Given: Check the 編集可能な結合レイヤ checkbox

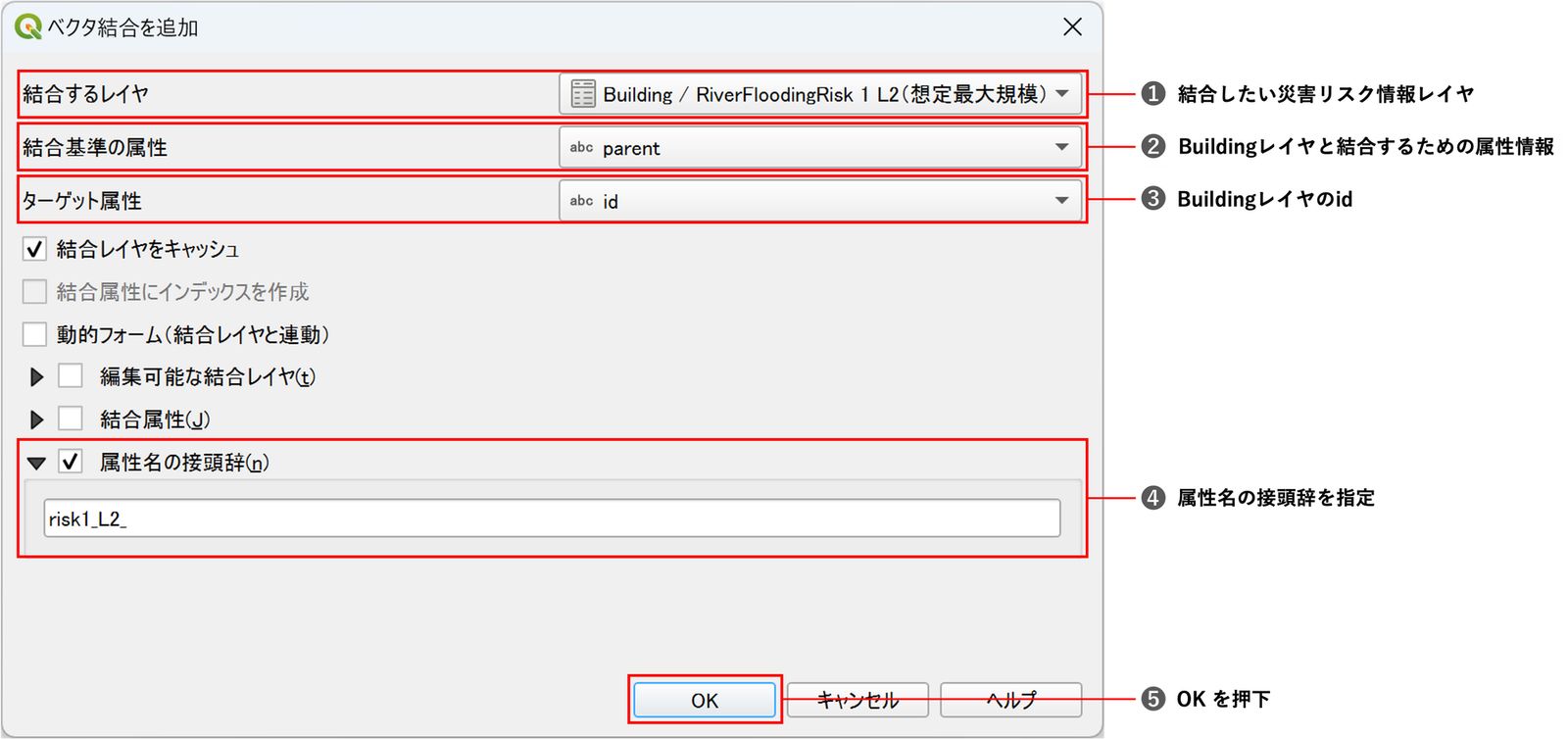Looking at the screenshot, I should [71, 376].
